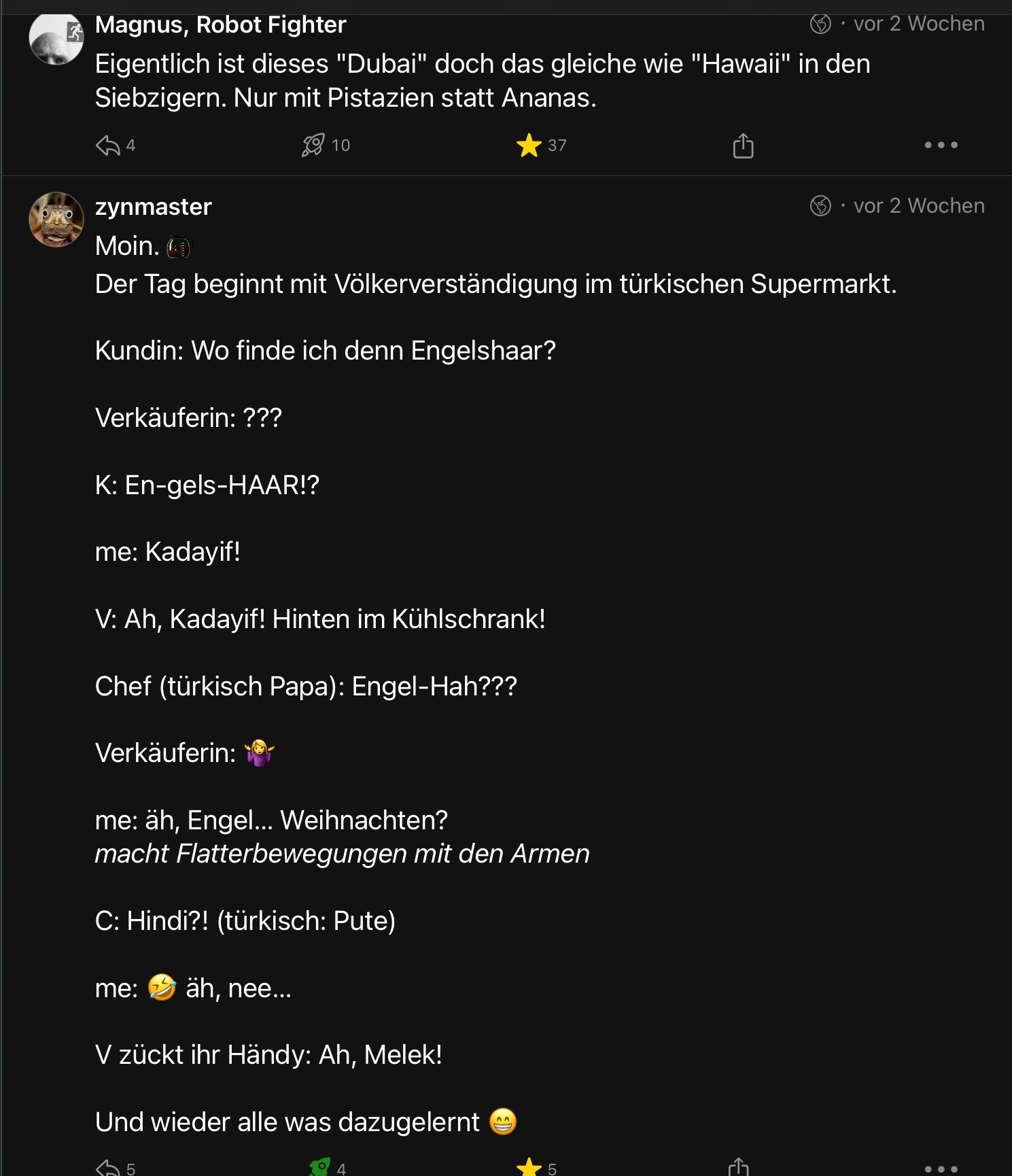Image resolution: width=1012 pixels, height=1176 pixels.
Task: Tap zynmaster's turtle avatar
Action: coord(56,220)
